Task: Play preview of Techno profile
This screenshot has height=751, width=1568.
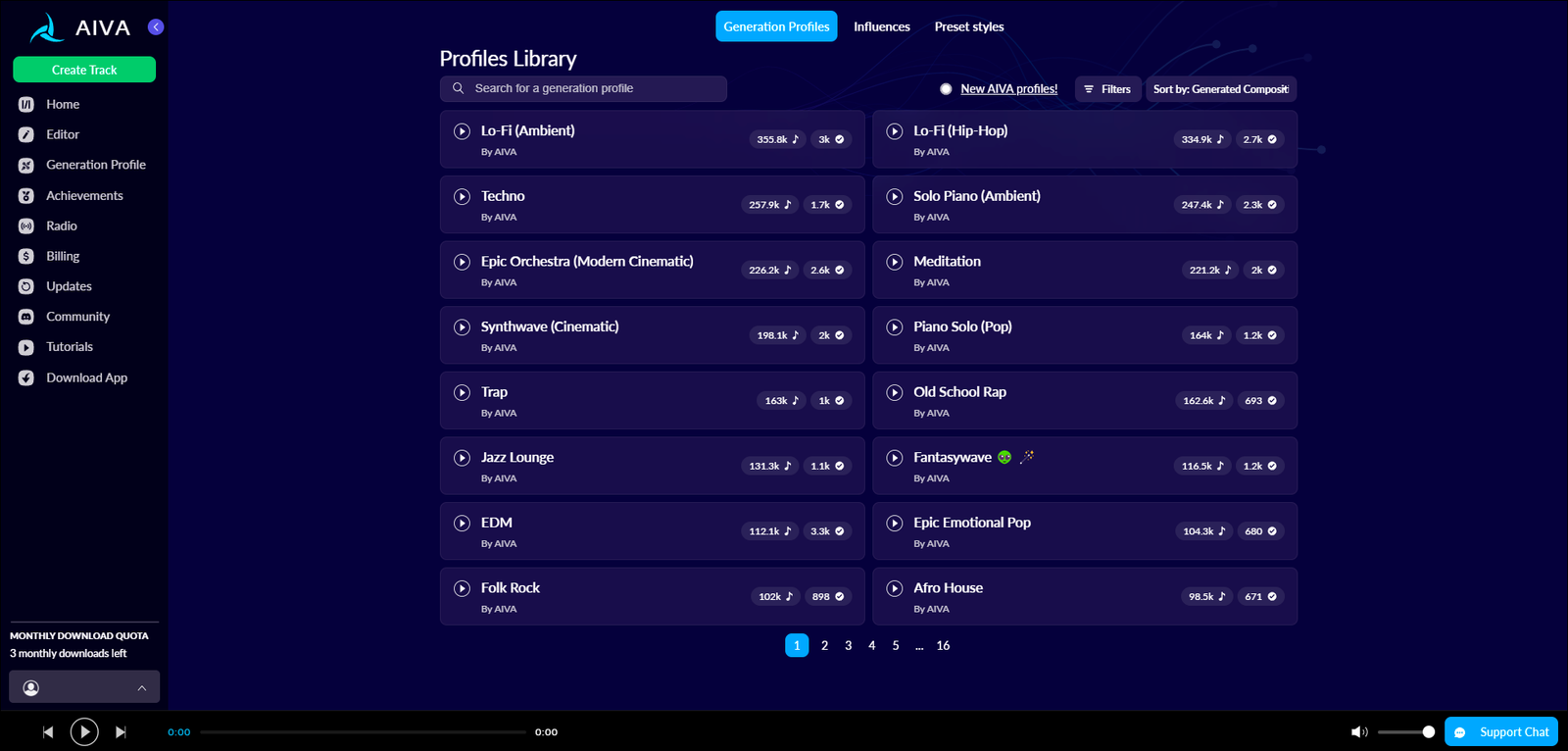Action: [x=462, y=196]
